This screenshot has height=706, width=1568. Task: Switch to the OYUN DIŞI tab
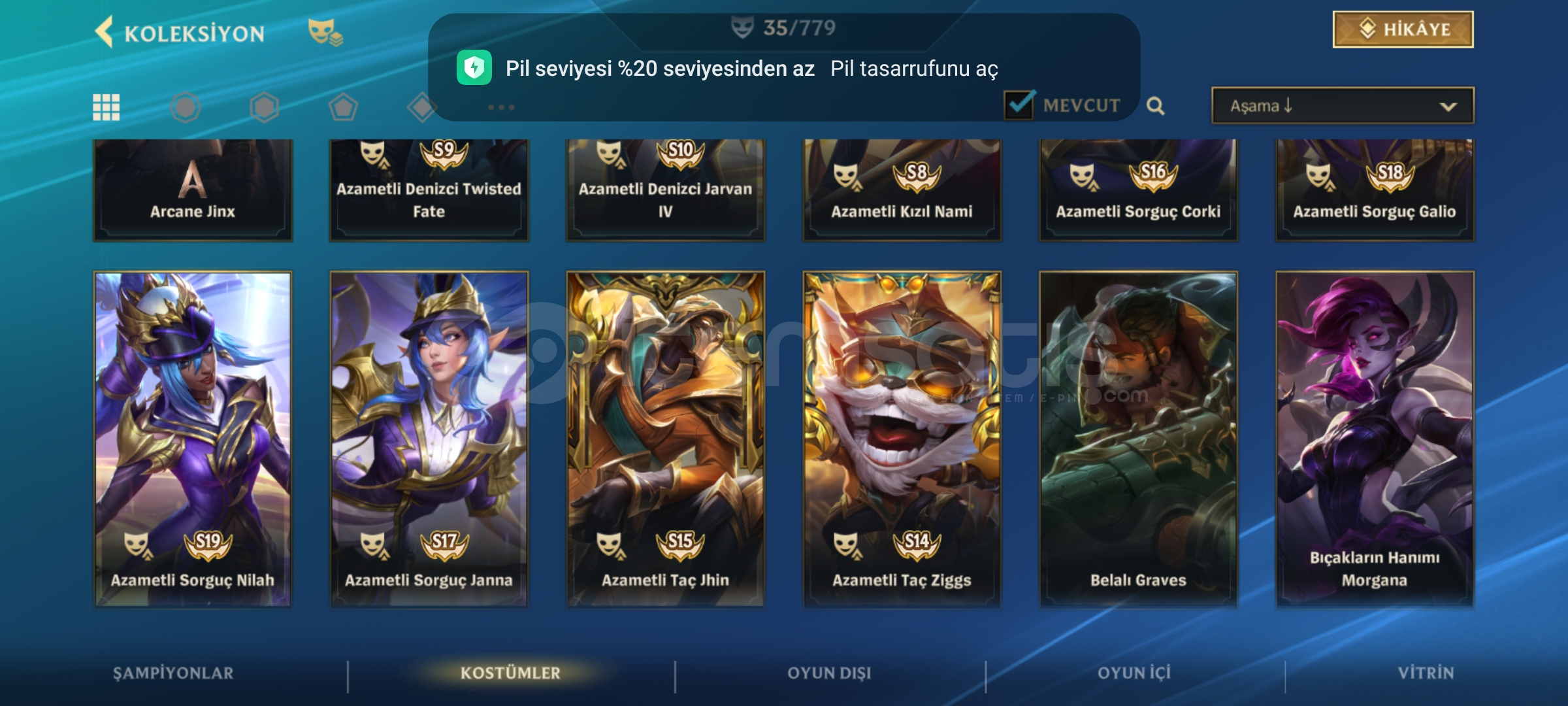[829, 673]
